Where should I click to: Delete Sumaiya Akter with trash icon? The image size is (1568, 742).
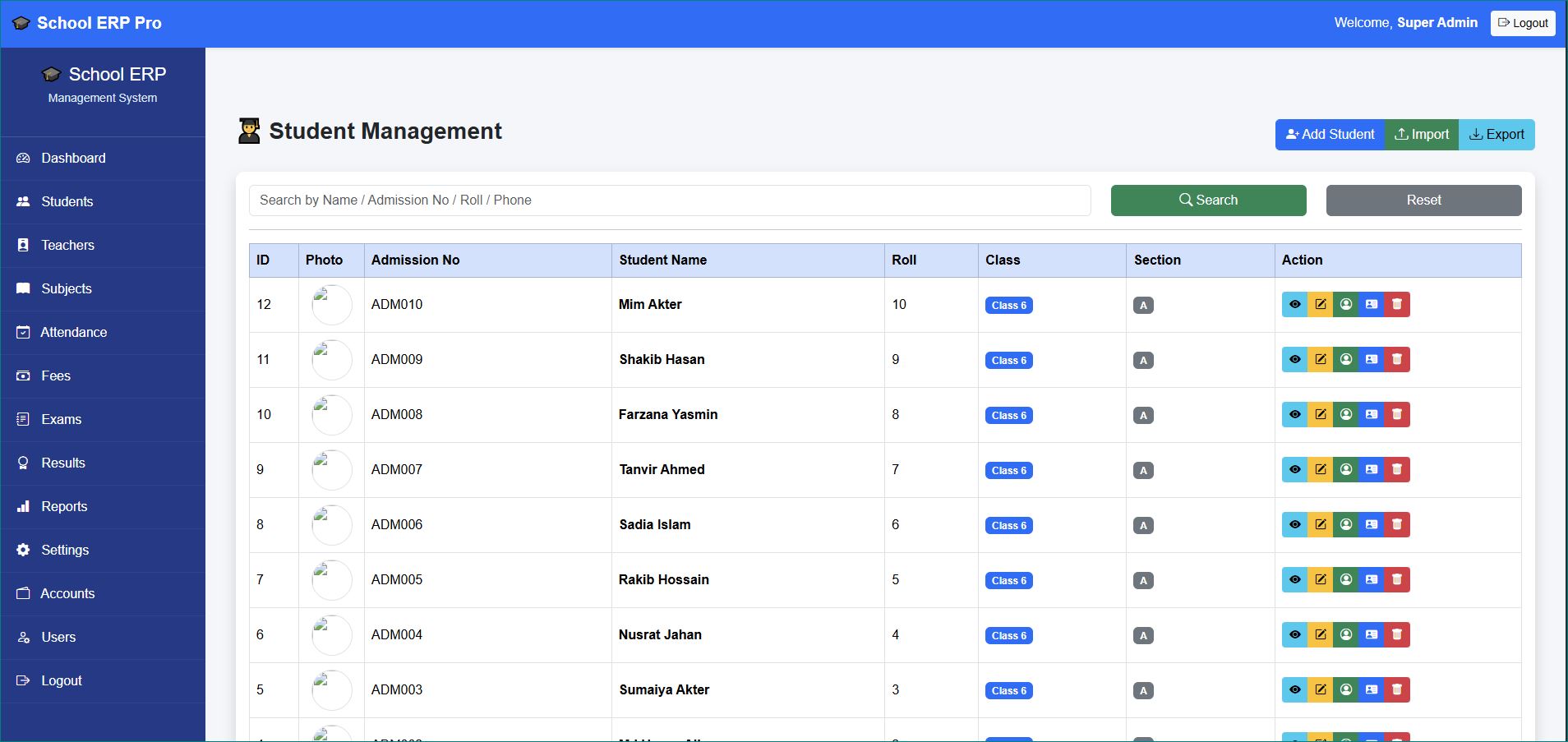(x=1397, y=690)
